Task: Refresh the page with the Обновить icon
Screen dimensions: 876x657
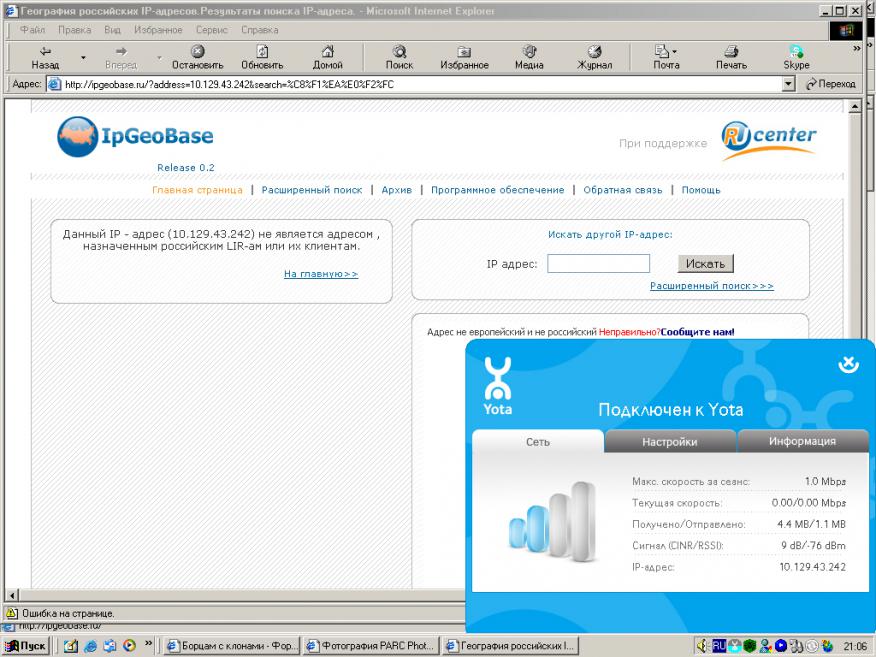Action: coord(261,51)
